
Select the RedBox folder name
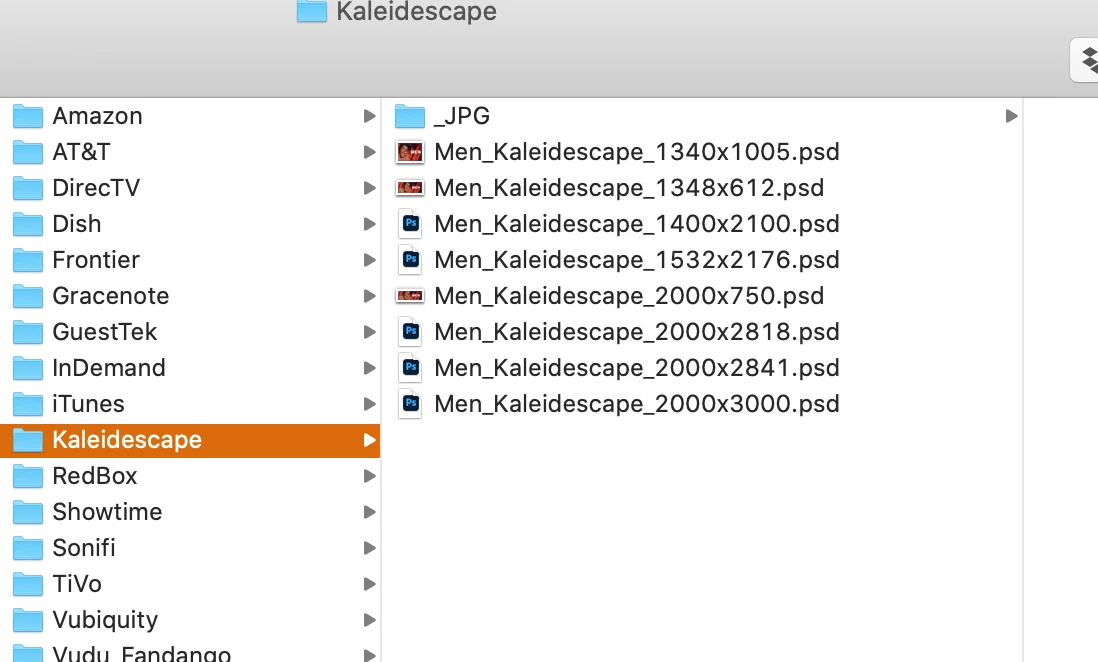point(95,476)
